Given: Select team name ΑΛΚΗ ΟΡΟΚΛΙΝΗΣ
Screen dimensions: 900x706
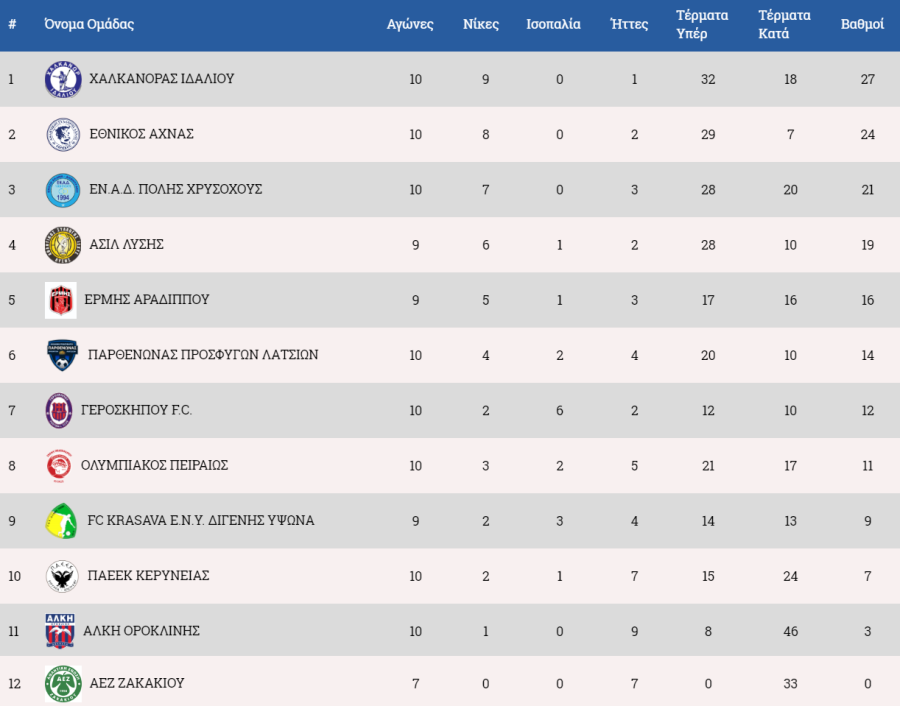Looking at the screenshot, I should [142, 631].
